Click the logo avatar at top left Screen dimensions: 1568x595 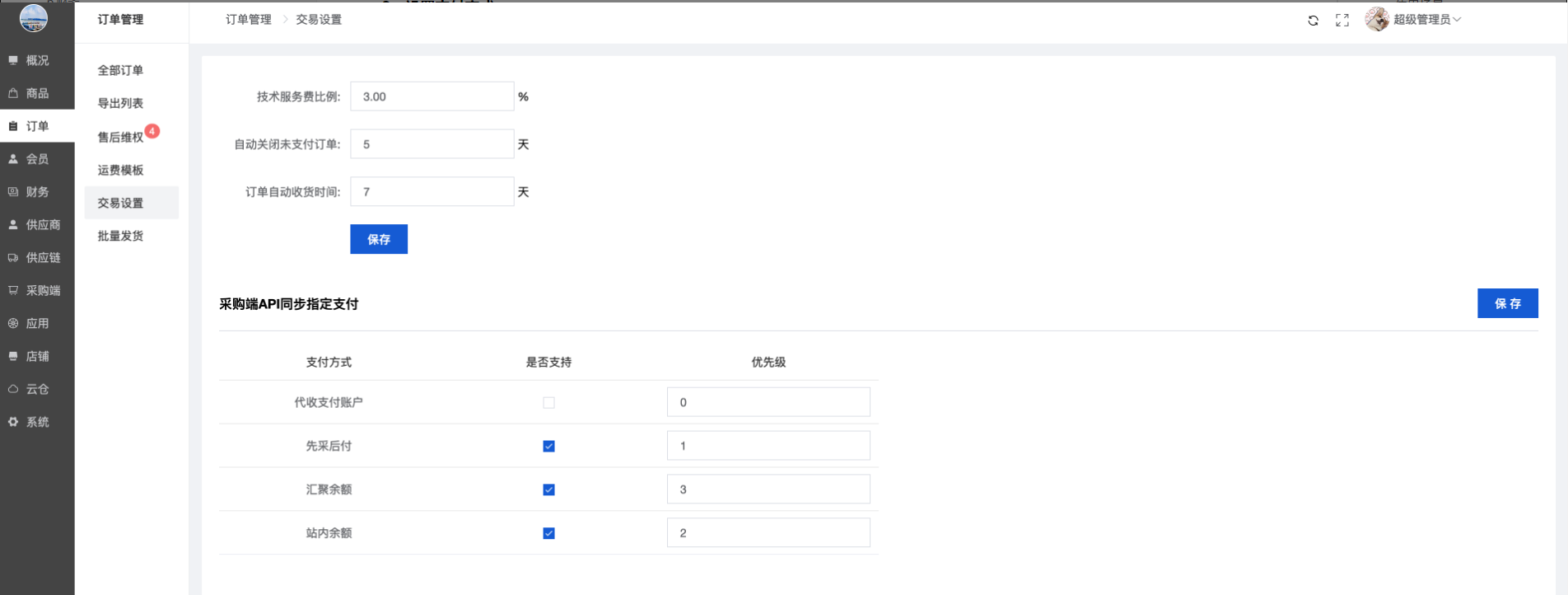(34, 17)
